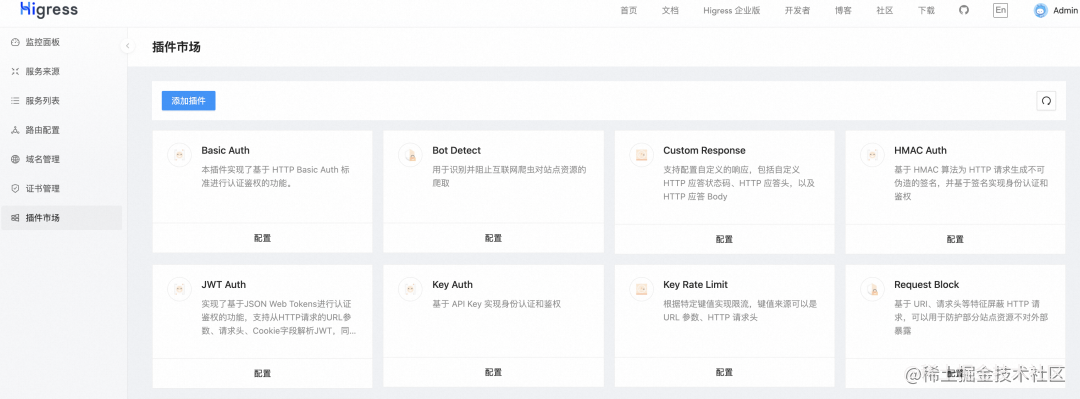1080x399 pixels.
Task: Click the 服务来源 sidebar icon
Action: tap(15, 72)
